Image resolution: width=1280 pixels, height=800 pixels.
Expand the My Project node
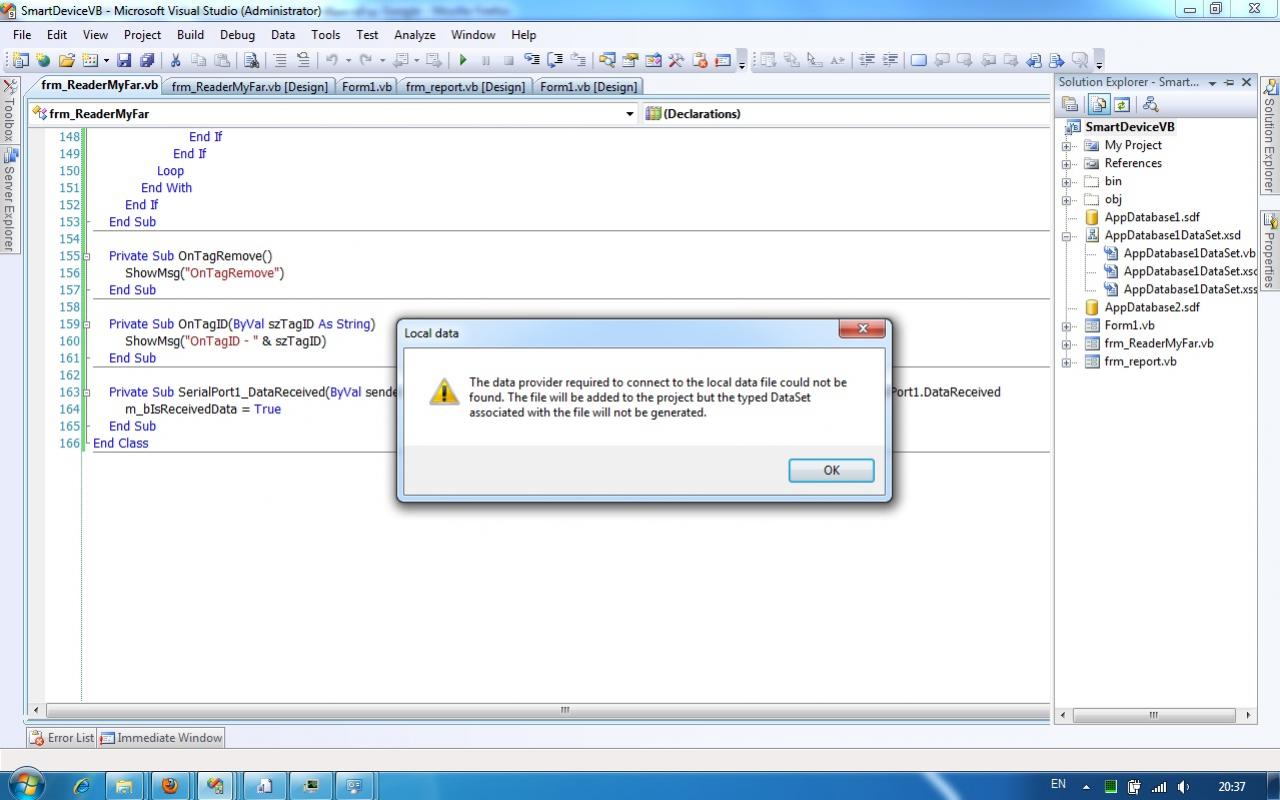1066,146
